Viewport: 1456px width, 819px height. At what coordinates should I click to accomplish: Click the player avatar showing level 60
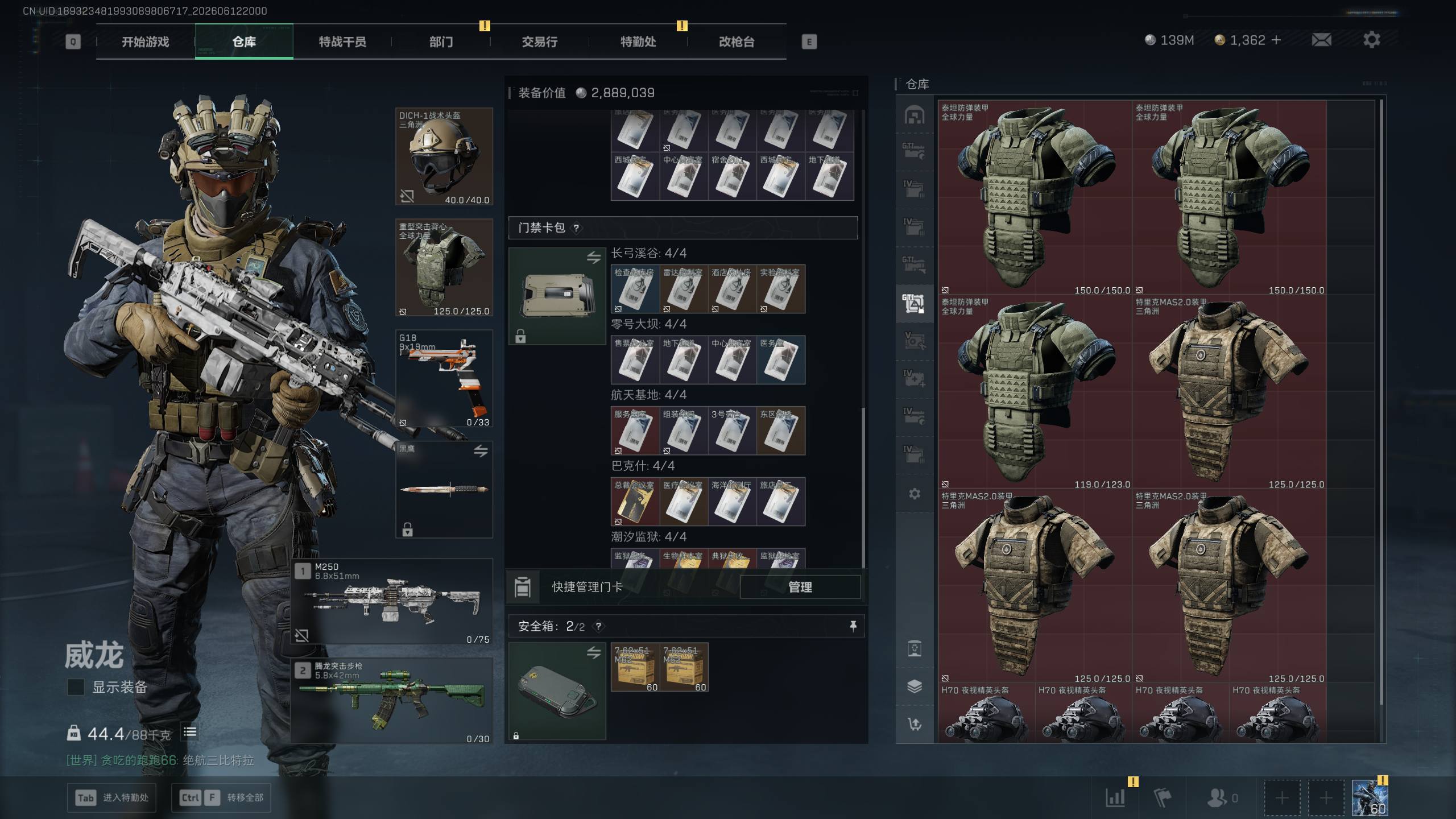coord(1370,798)
